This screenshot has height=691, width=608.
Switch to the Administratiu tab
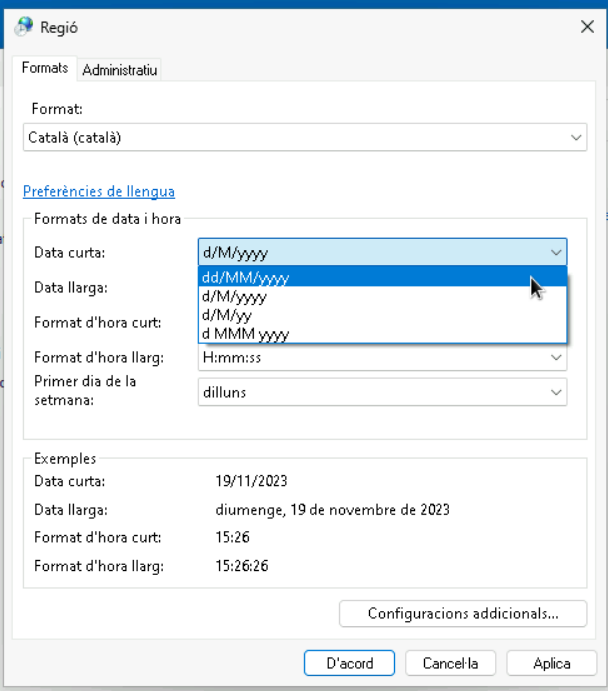[x=120, y=70]
